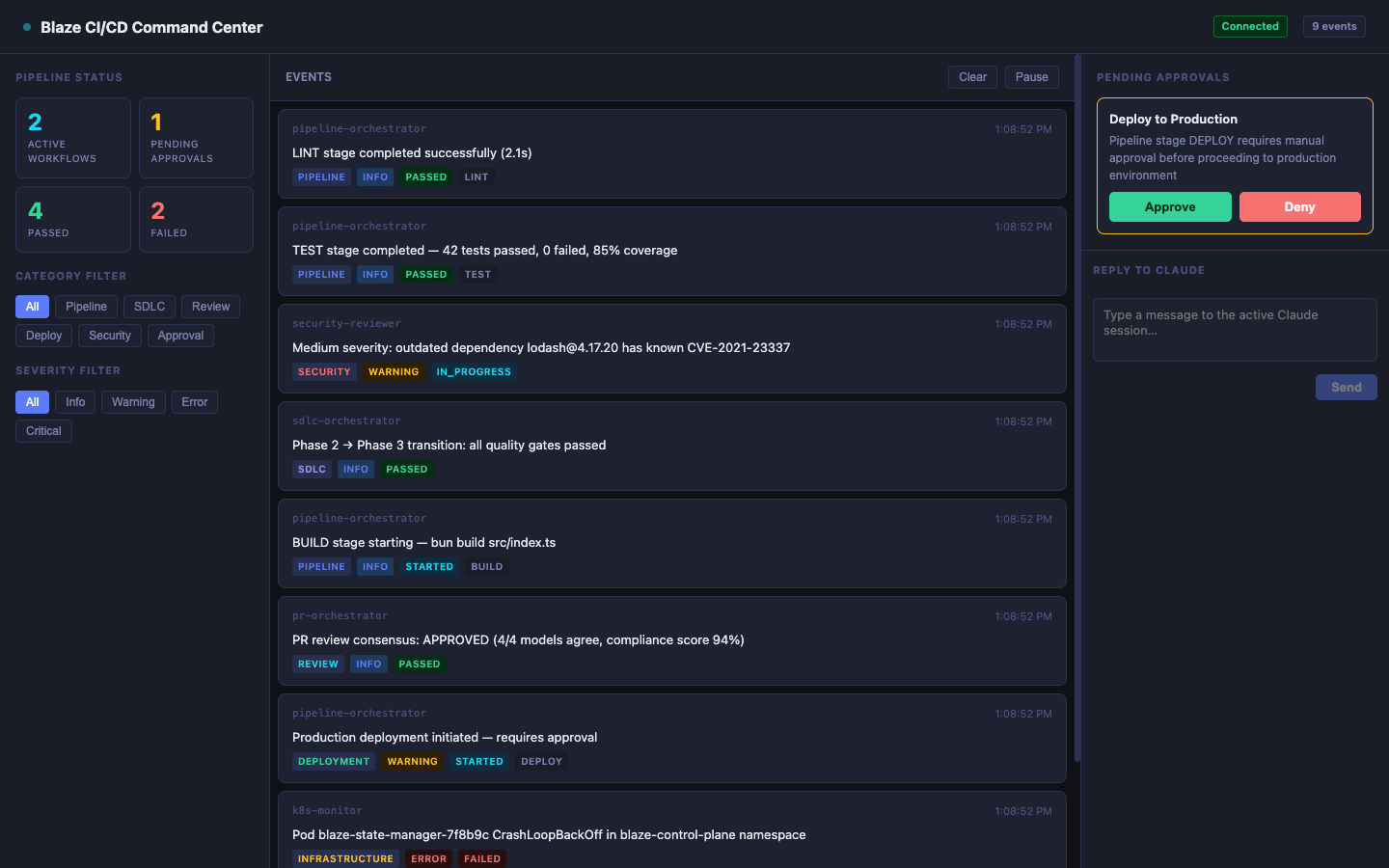Click the Connected status indicator
The width and height of the screenshot is (1389, 868).
[1250, 26]
